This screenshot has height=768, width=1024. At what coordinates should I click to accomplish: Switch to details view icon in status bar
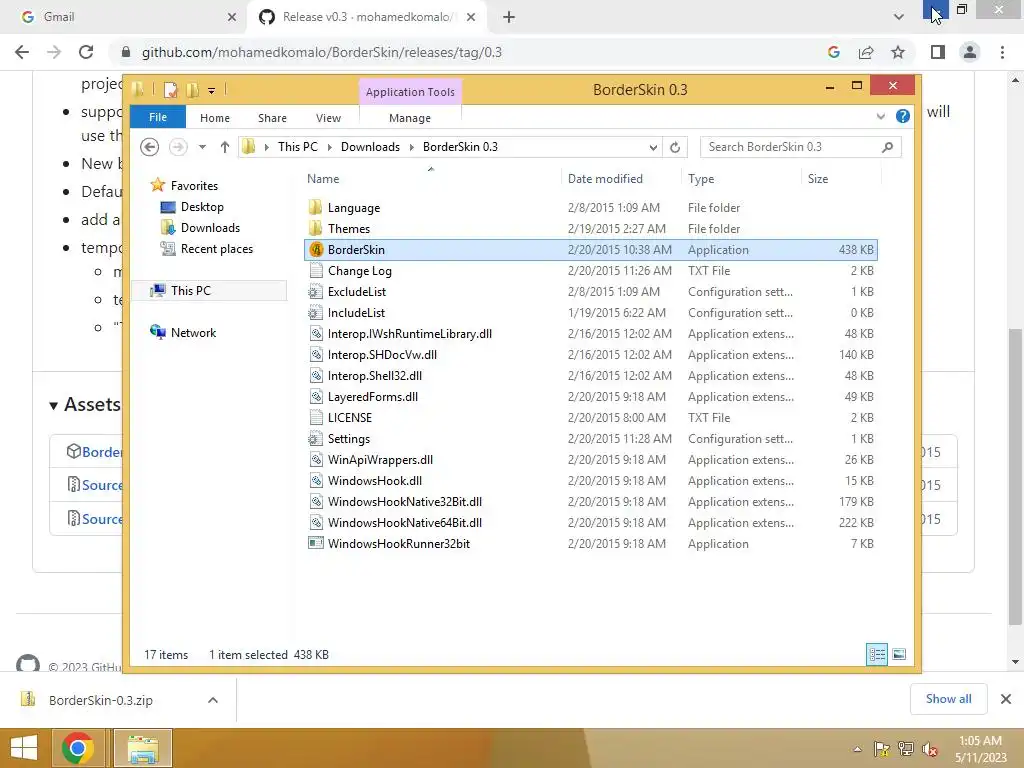click(876, 654)
